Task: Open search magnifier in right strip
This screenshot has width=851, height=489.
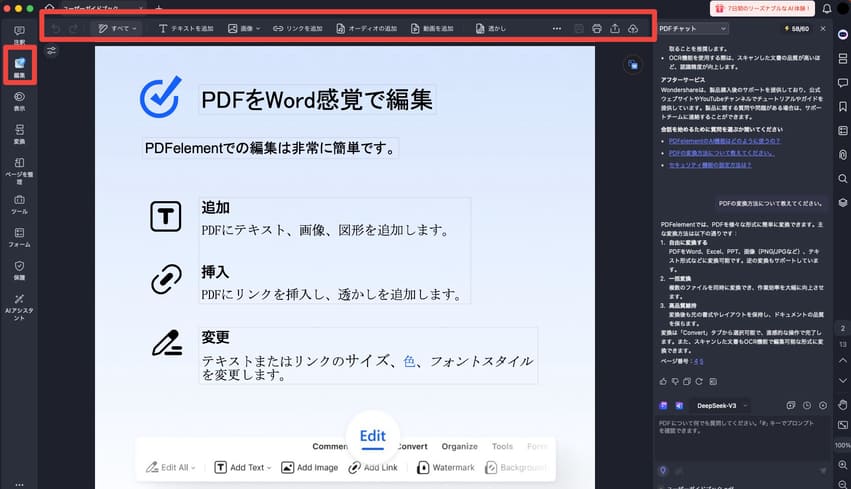Action: click(843, 179)
